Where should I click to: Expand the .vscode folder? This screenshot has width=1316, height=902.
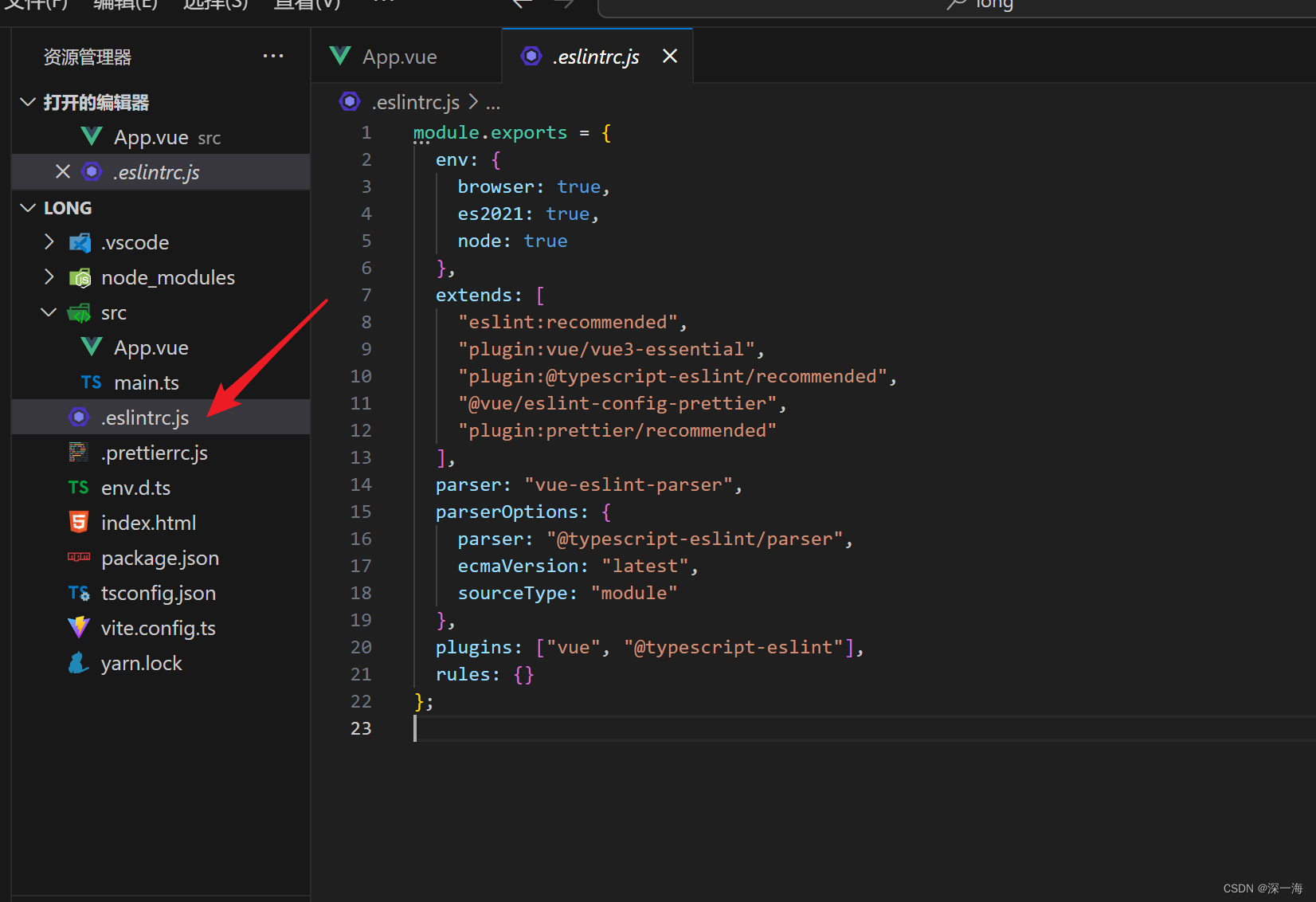[x=49, y=242]
